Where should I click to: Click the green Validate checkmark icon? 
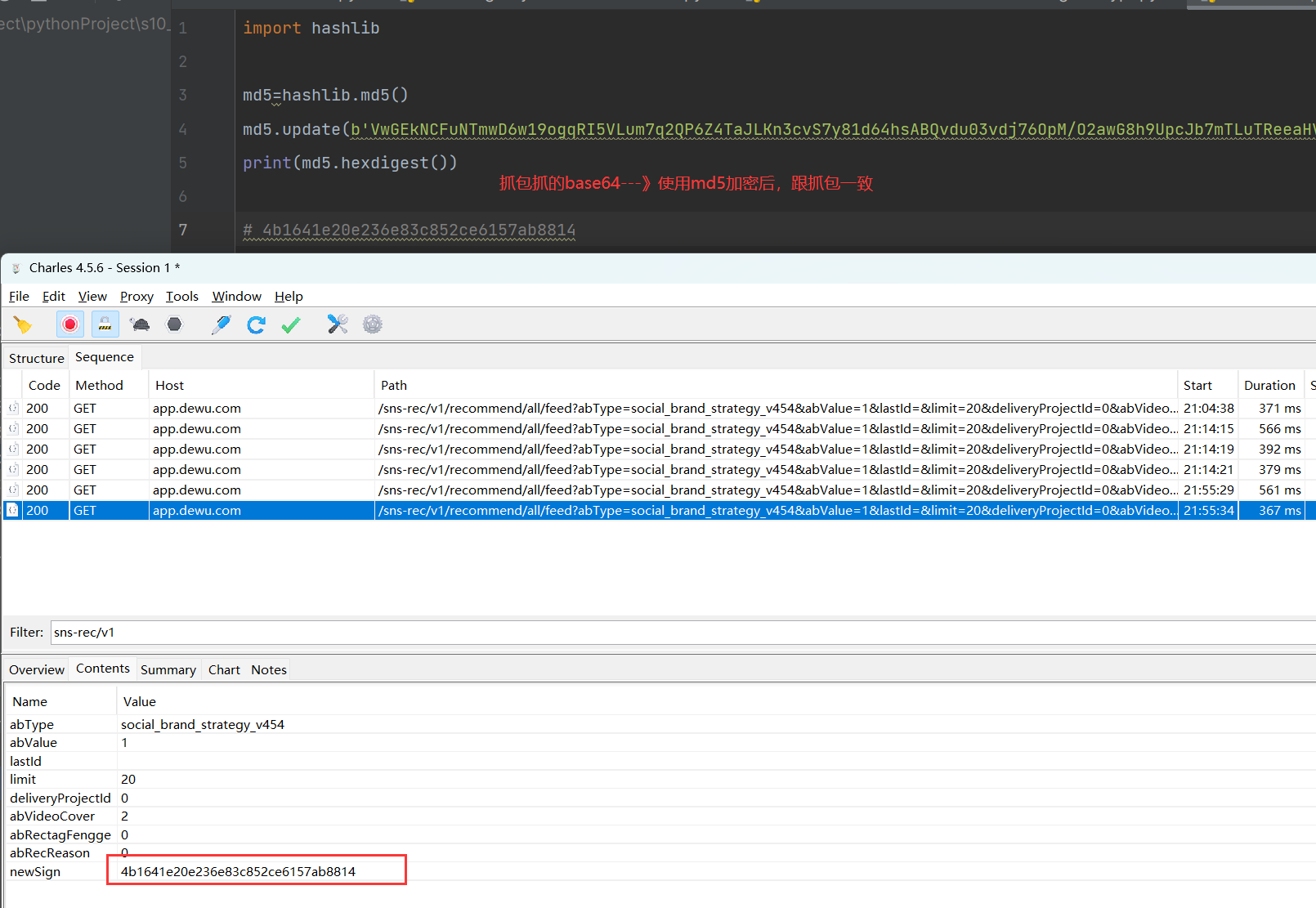[291, 325]
